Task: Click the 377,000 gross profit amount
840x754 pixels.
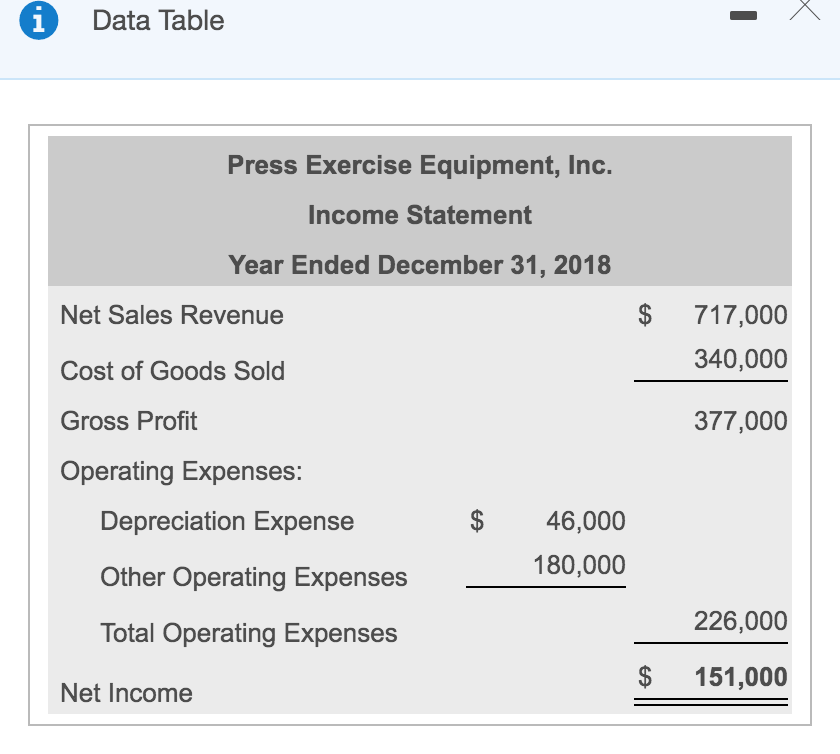Action: pyautogui.click(x=740, y=421)
